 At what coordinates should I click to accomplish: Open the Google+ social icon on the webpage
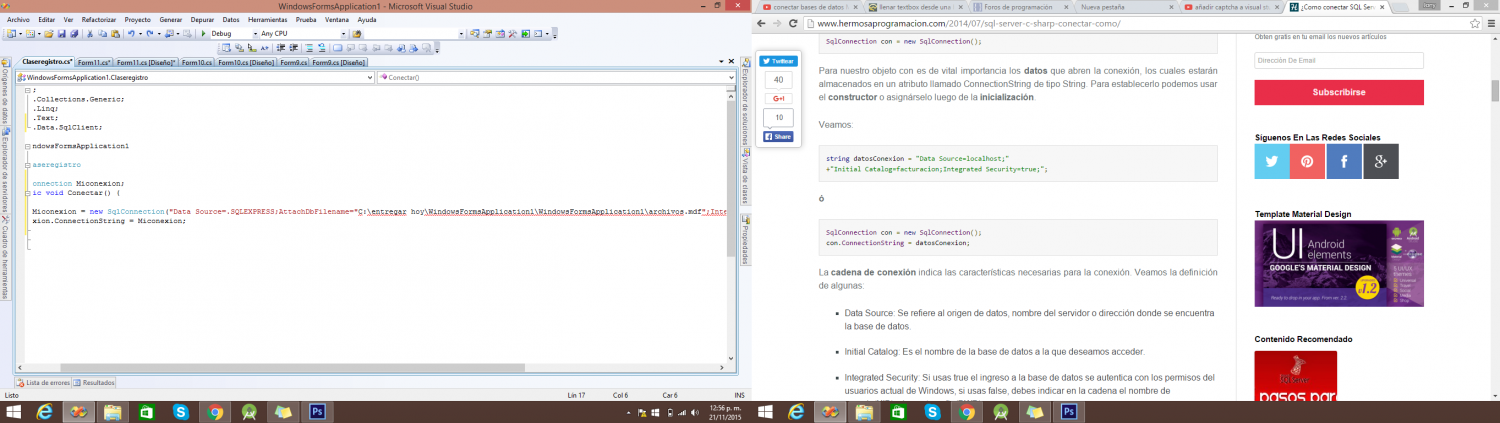point(1381,162)
